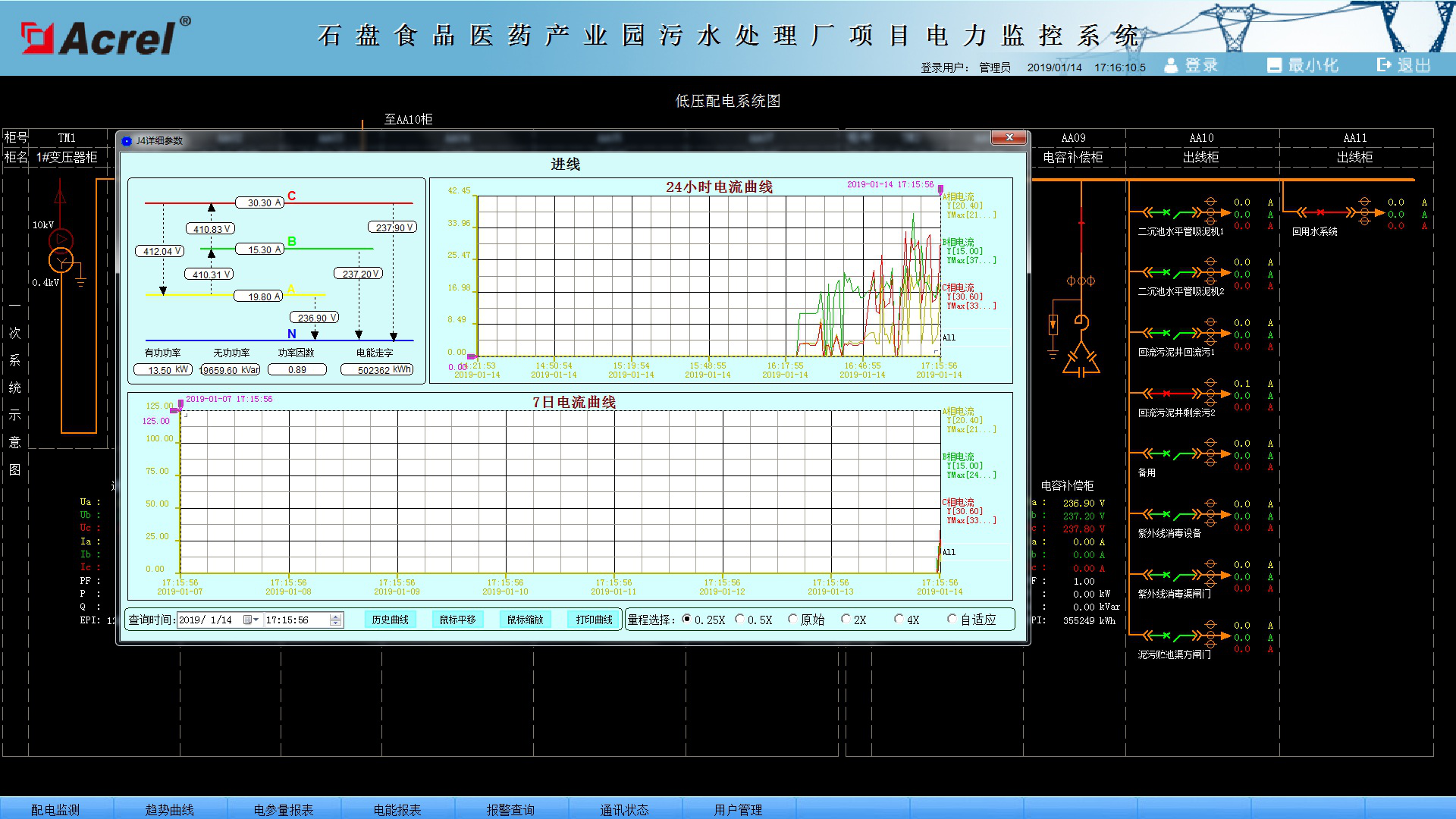Click the 最小化 minimize window icon

point(1275,65)
